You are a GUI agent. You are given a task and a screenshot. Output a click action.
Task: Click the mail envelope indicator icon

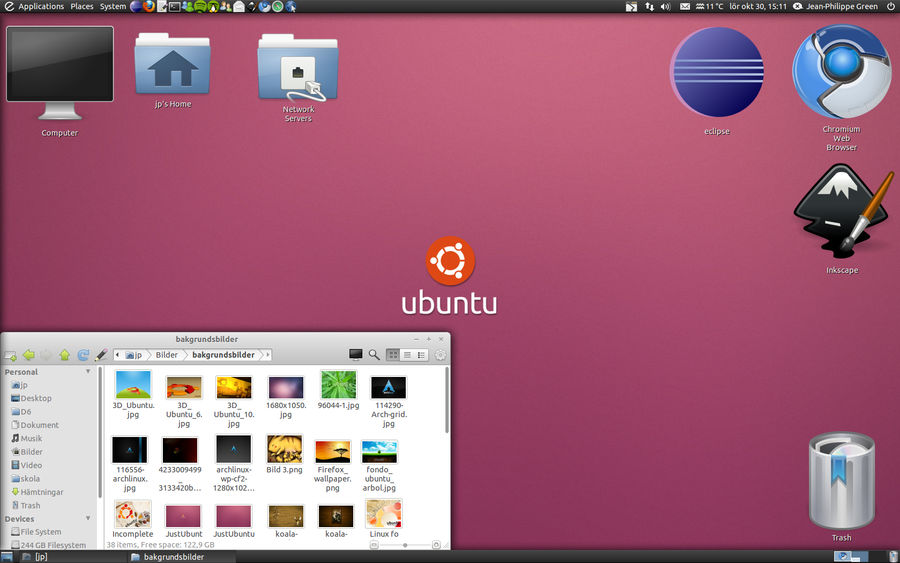coord(685,6)
